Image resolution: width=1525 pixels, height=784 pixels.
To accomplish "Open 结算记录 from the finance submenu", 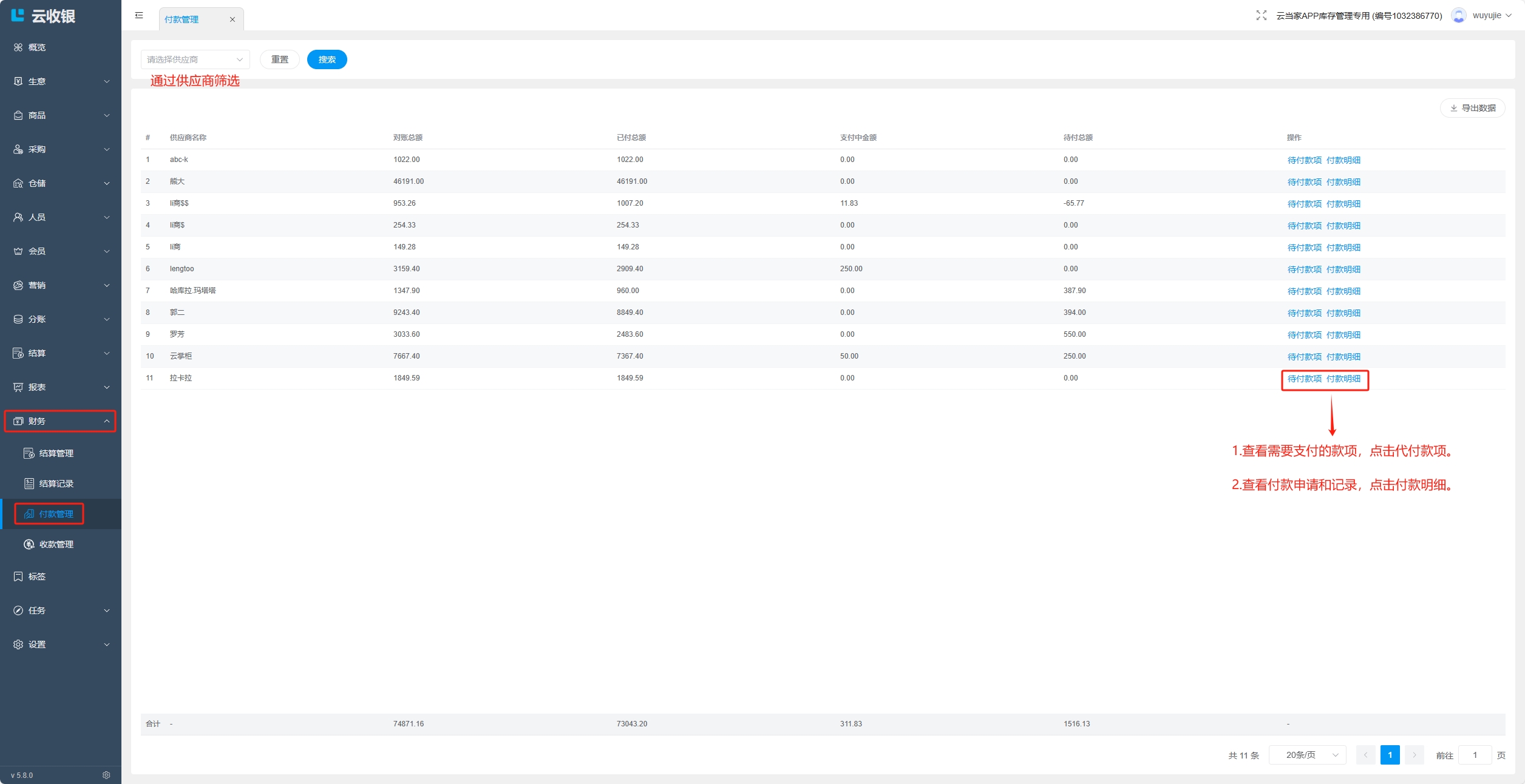I will coord(56,484).
